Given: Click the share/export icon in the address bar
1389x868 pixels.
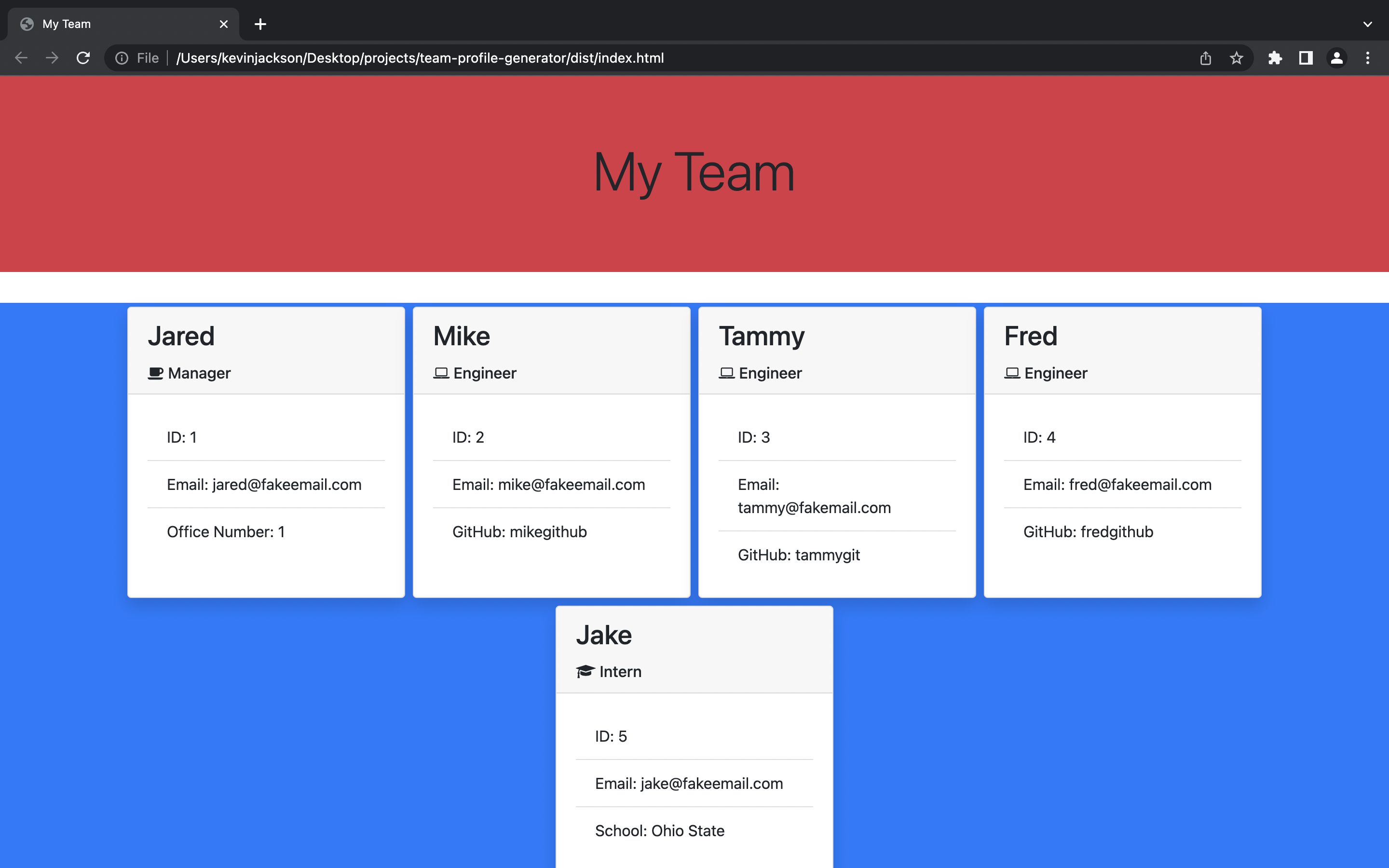Looking at the screenshot, I should pyautogui.click(x=1205, y=57).
